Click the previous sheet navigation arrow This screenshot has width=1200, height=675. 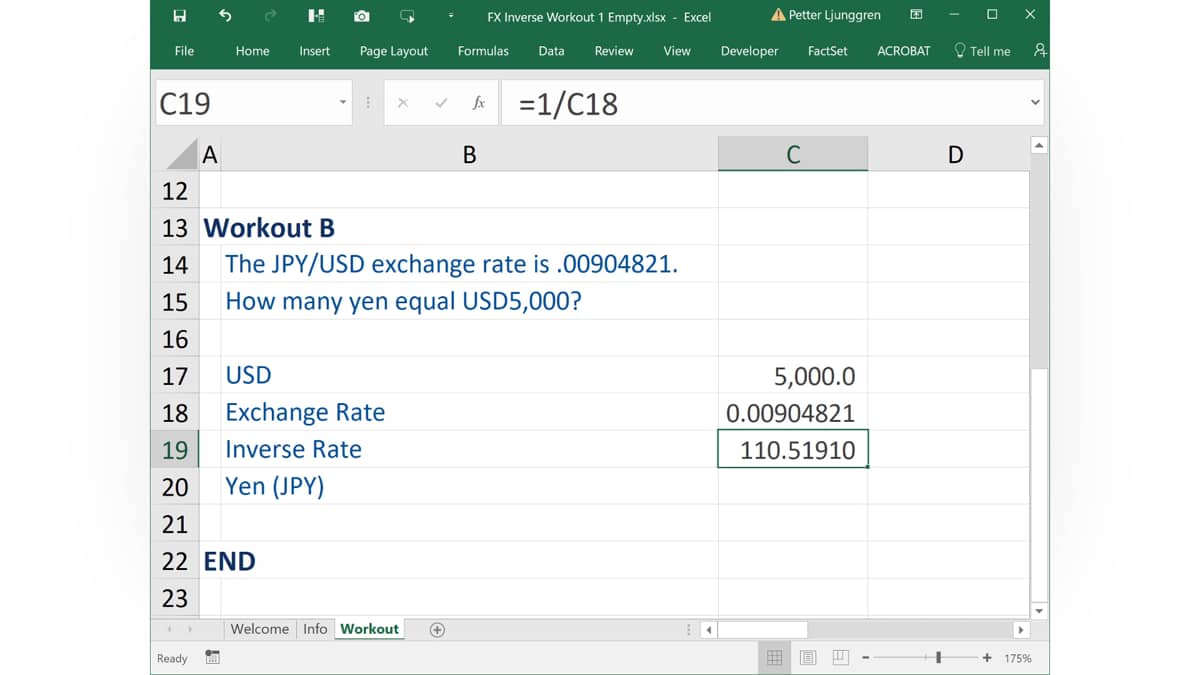point(169,629)
